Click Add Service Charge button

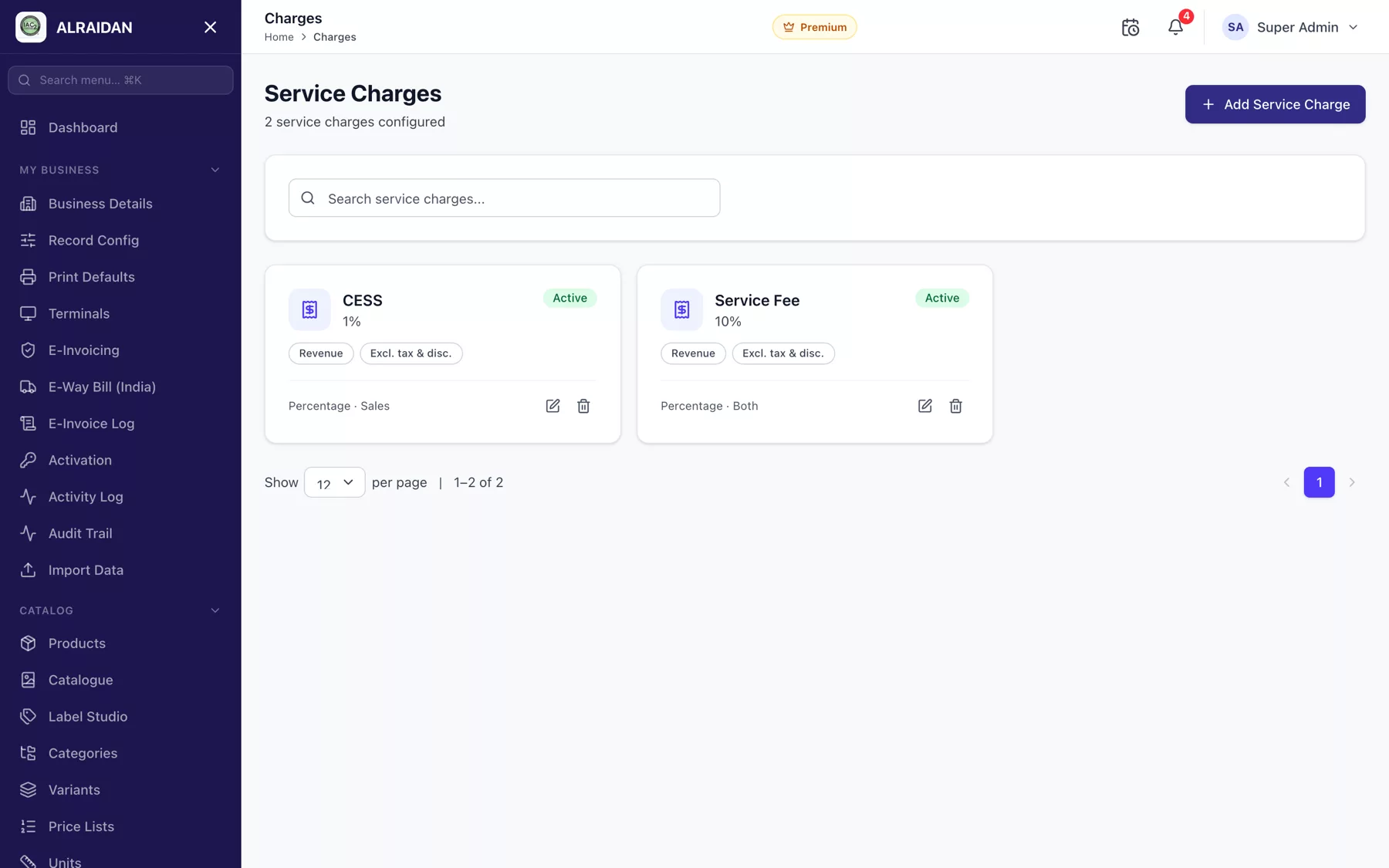click(1275, 104)
